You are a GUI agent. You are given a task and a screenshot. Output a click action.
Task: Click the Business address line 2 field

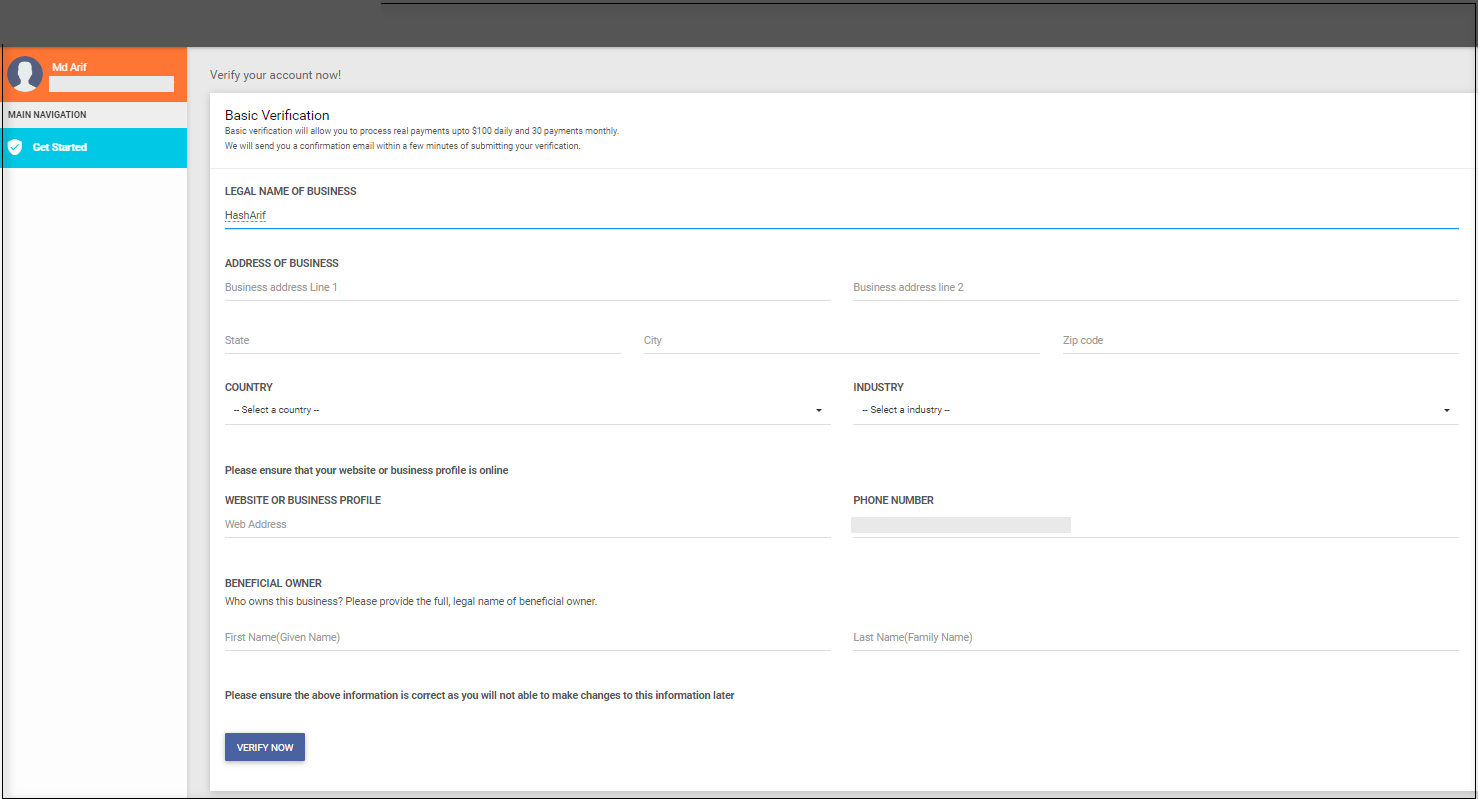click(1155, 287)
